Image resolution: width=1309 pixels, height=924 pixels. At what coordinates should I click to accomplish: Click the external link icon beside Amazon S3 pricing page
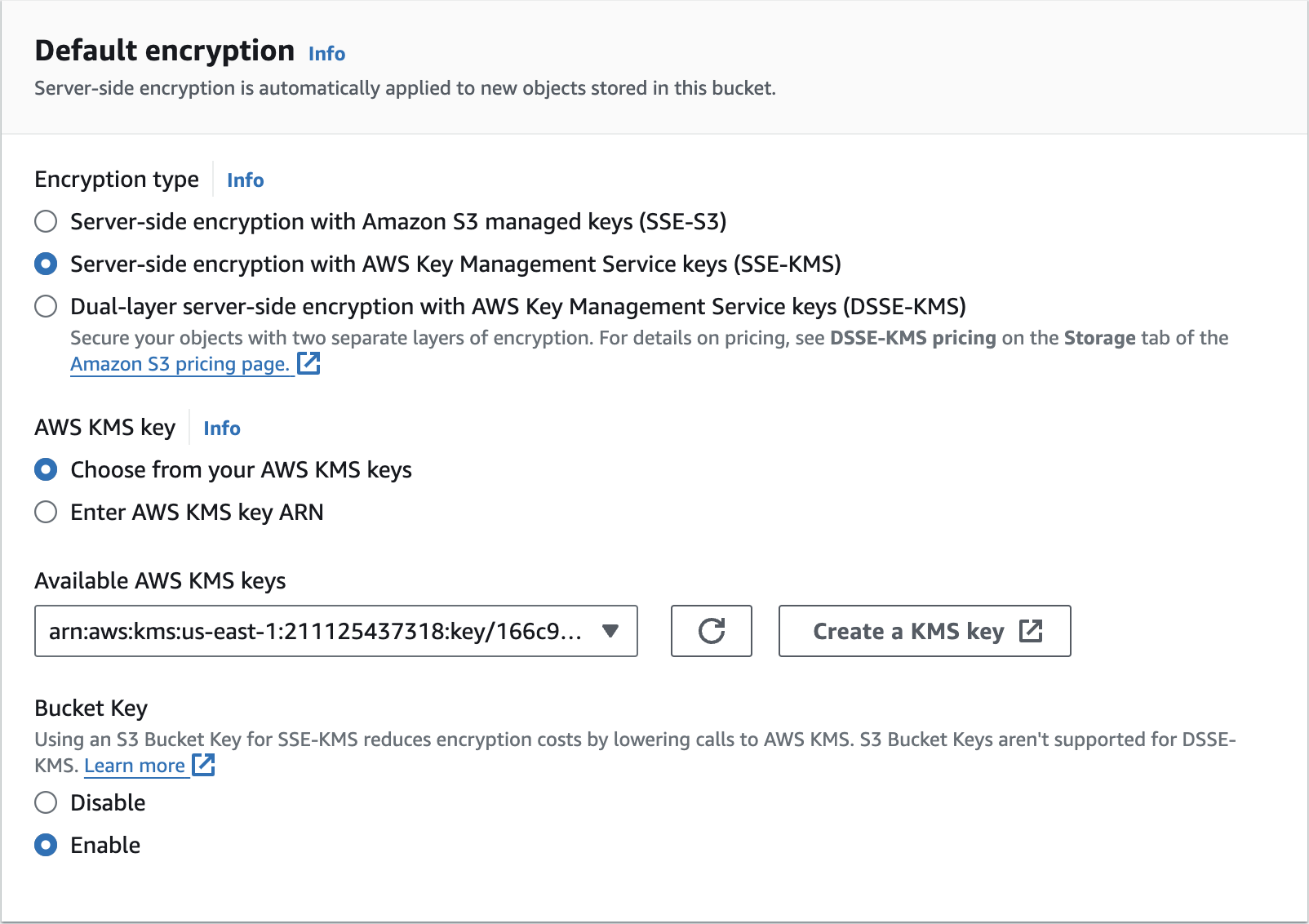308,363
